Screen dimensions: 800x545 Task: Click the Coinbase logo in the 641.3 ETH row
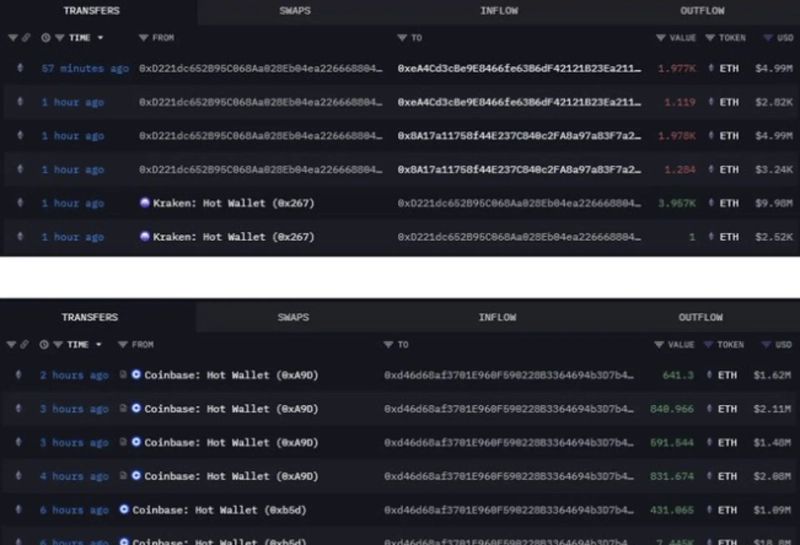(136, 375)
